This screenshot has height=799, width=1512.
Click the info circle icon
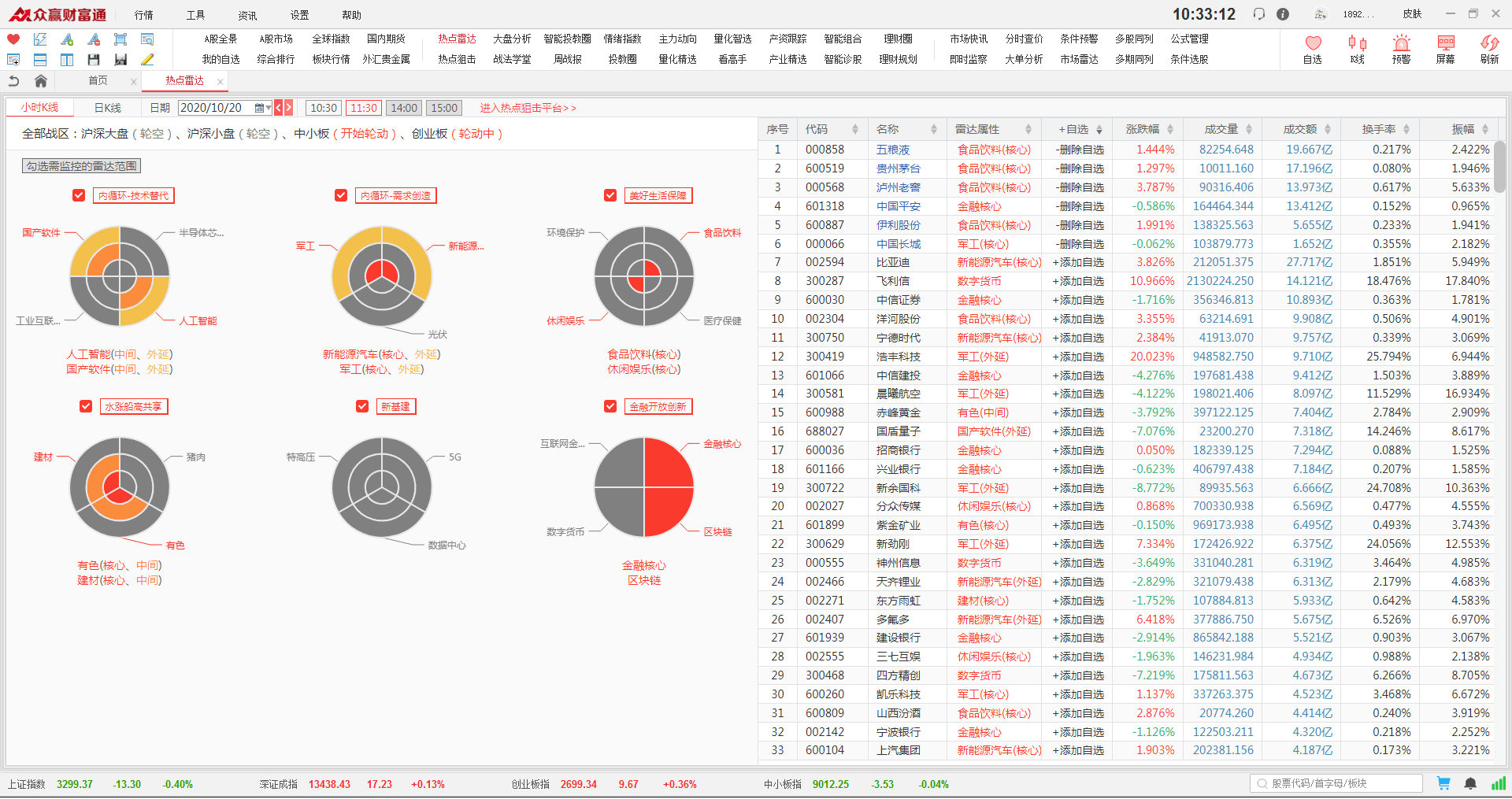tap(1283, 14)
